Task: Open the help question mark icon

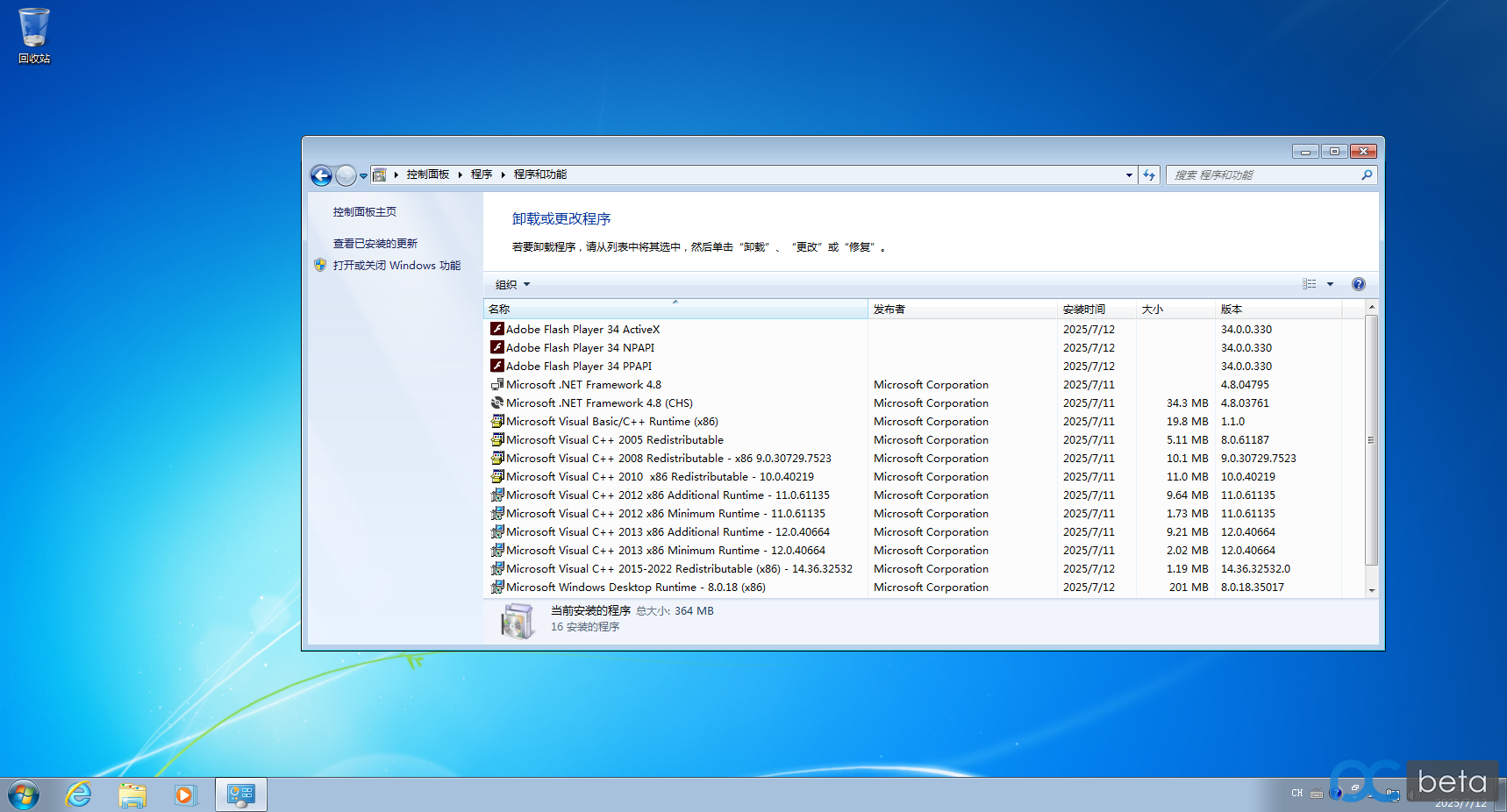Action: pyautogui.click(x=1358, y=284)
